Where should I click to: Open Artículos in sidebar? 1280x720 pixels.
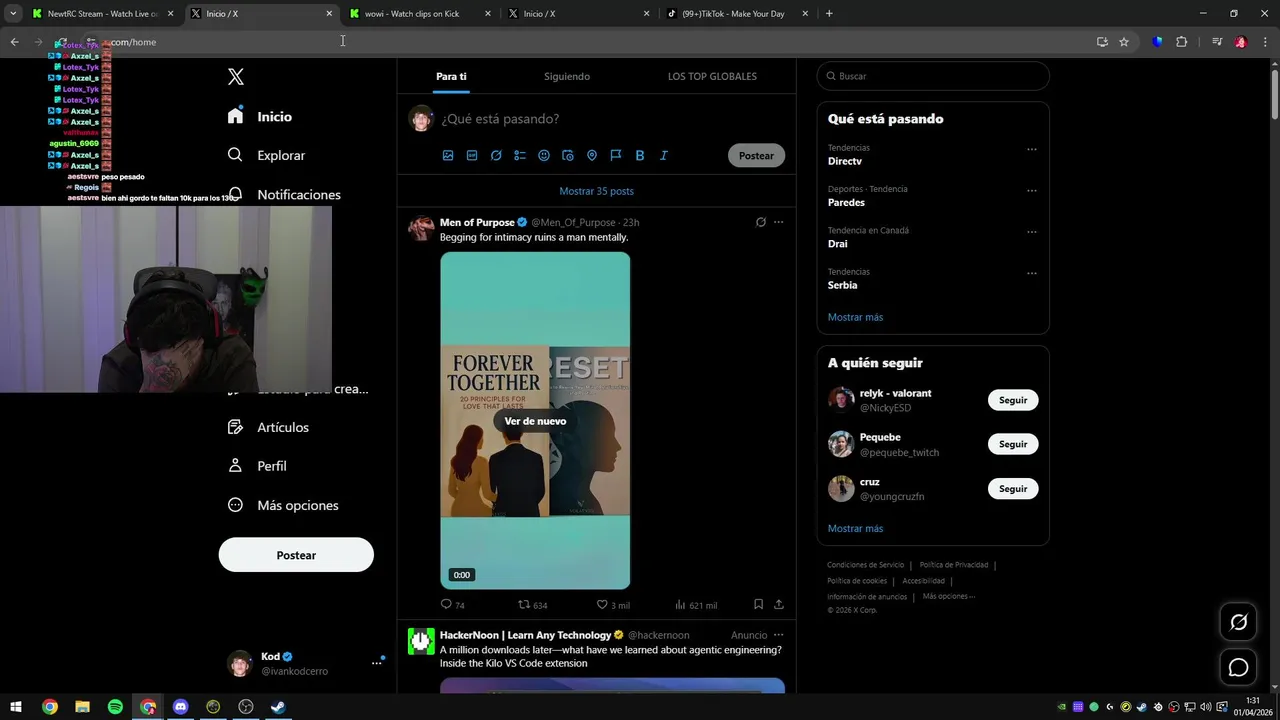click(x=268, y=427)
